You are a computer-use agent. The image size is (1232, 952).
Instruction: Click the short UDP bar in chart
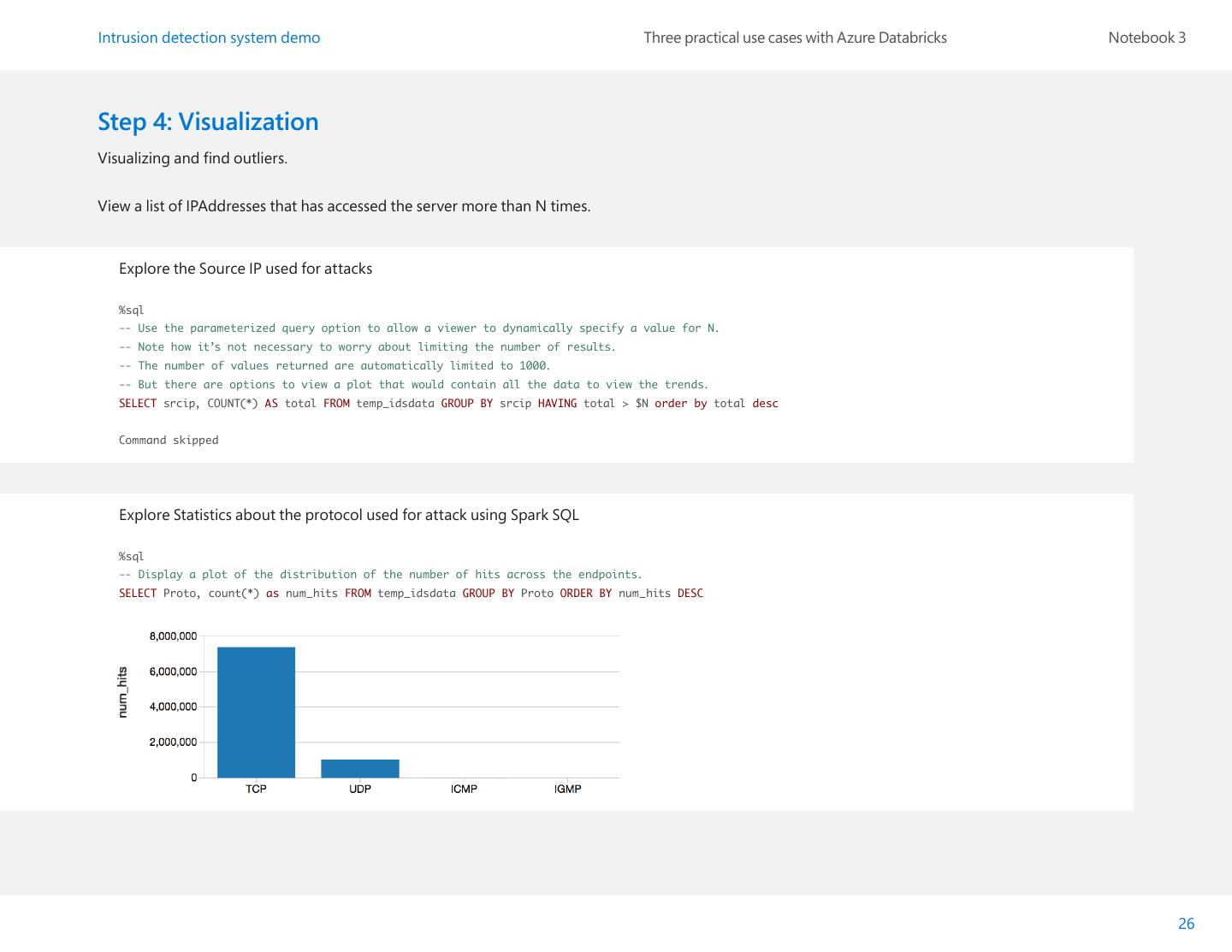(360, 768)
